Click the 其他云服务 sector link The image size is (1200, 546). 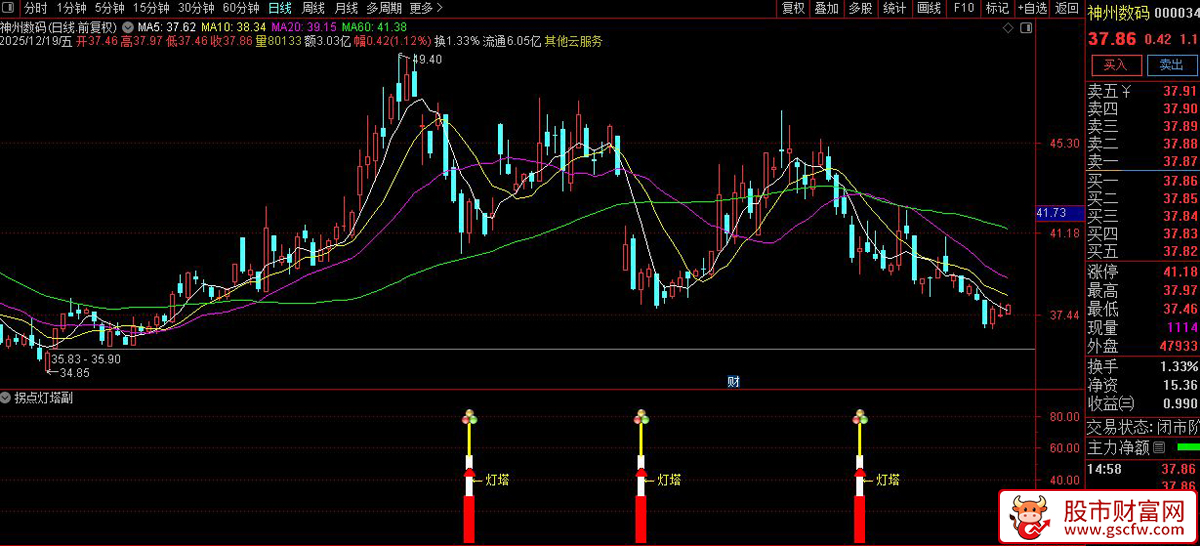tap(573, 42)
